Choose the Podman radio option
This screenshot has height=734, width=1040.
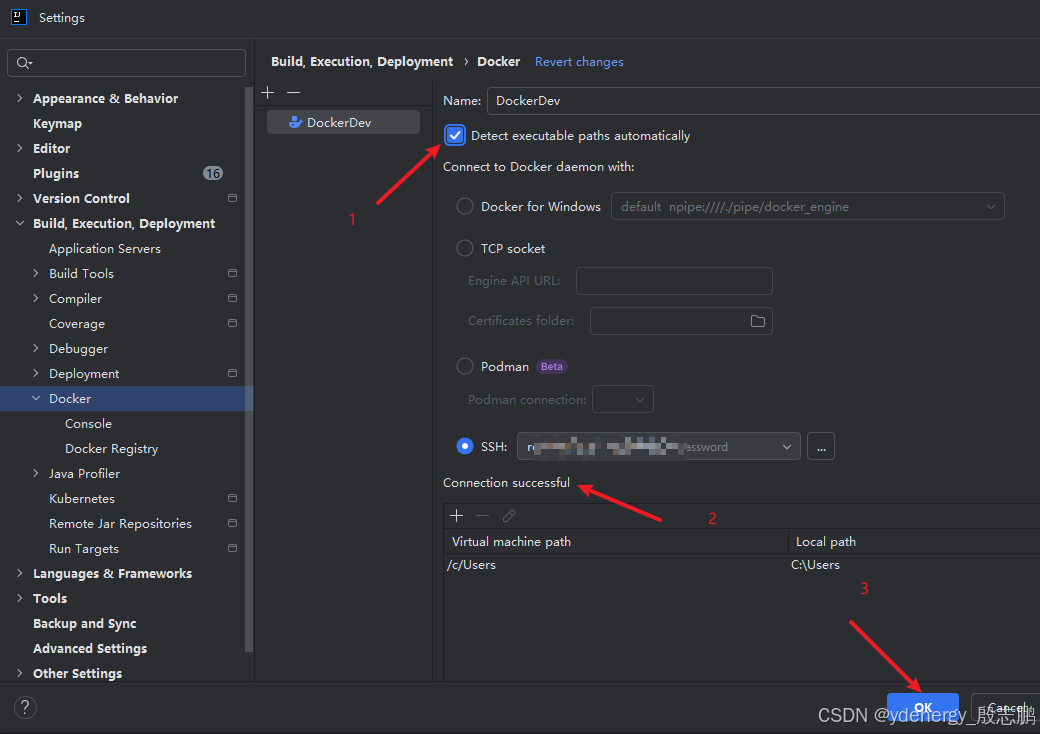click(x=465, y=366)
